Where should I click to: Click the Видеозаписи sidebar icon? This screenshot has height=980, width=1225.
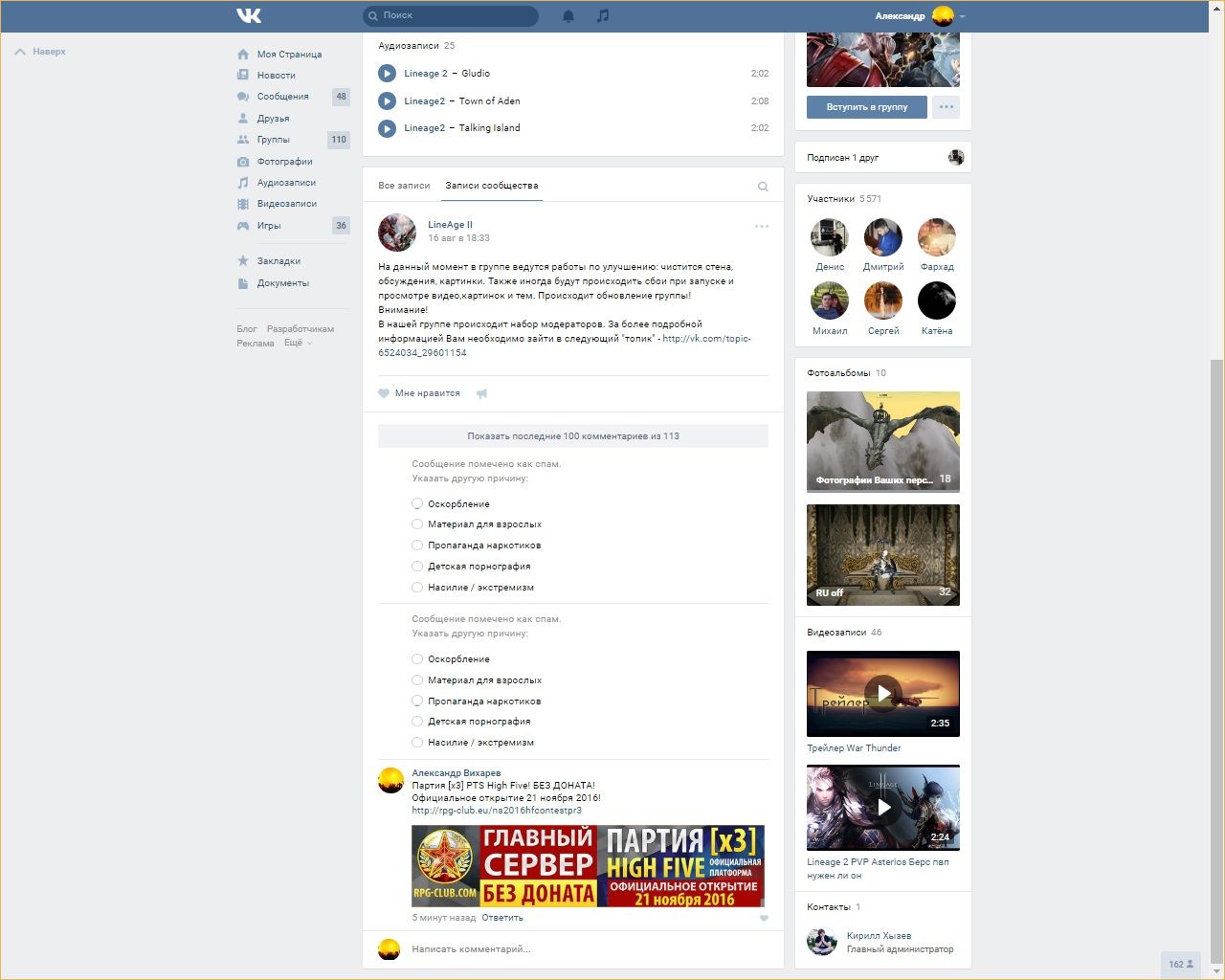tap(243, 204)
